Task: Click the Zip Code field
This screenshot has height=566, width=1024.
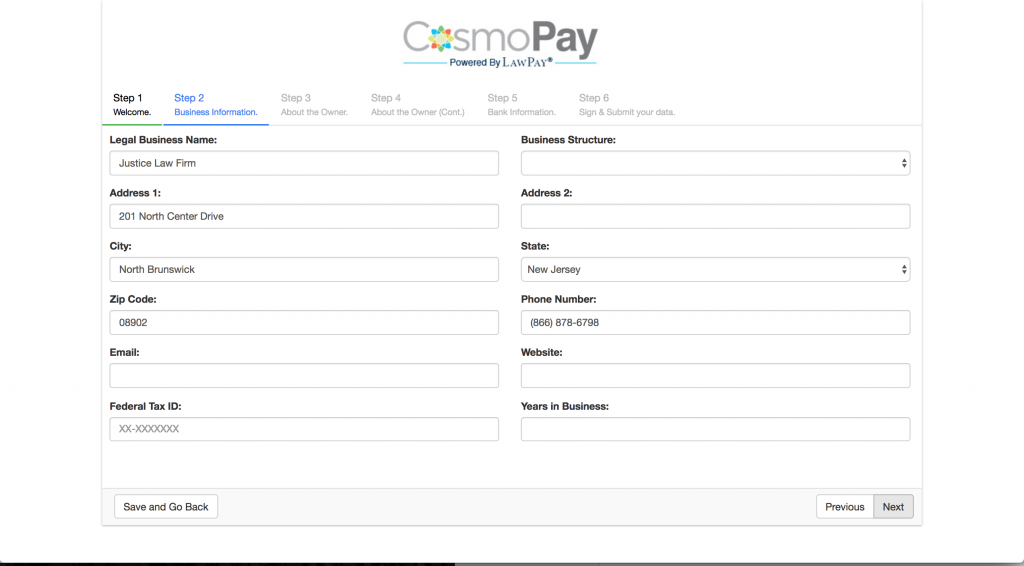Action: click(x=304, y=322)
